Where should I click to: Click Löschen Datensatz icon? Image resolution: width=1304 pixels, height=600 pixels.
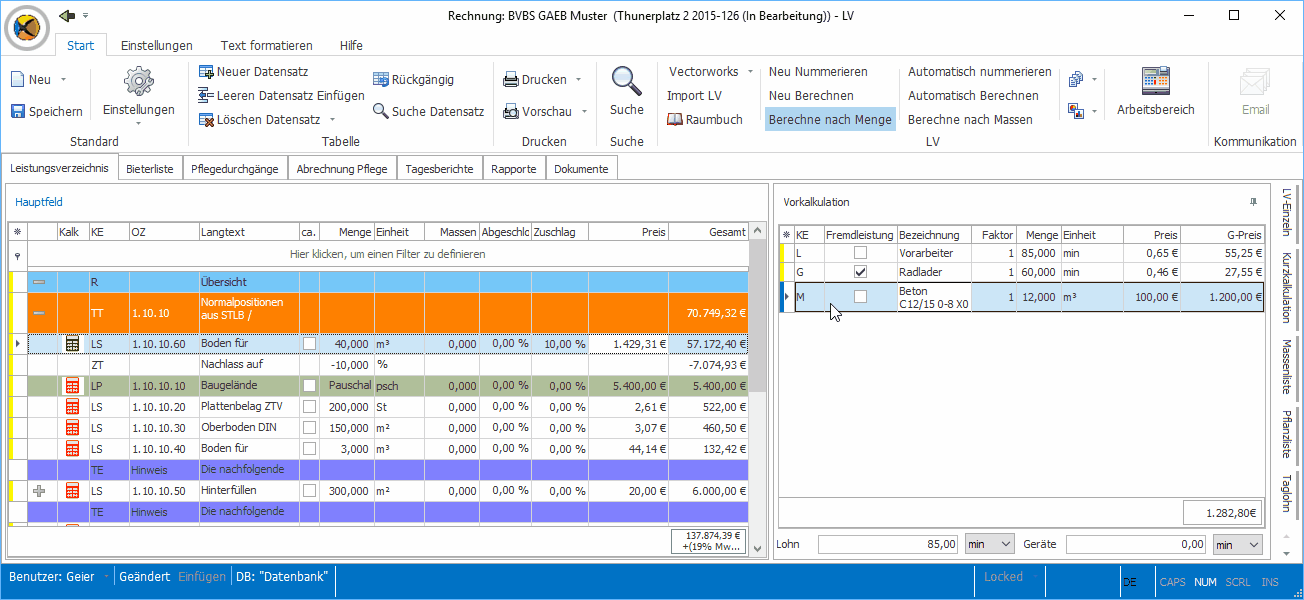click(207, 119)
